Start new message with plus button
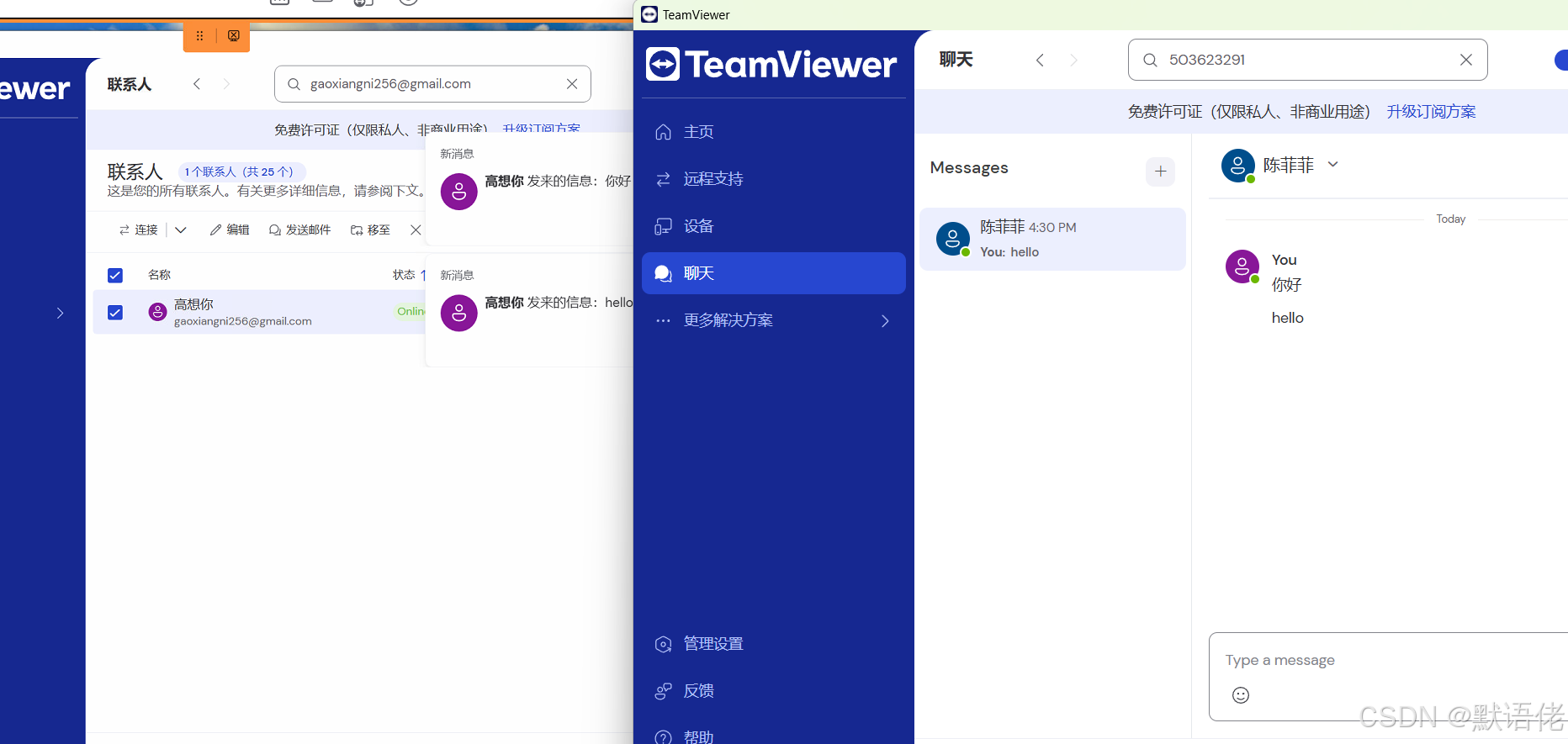 1160,171
